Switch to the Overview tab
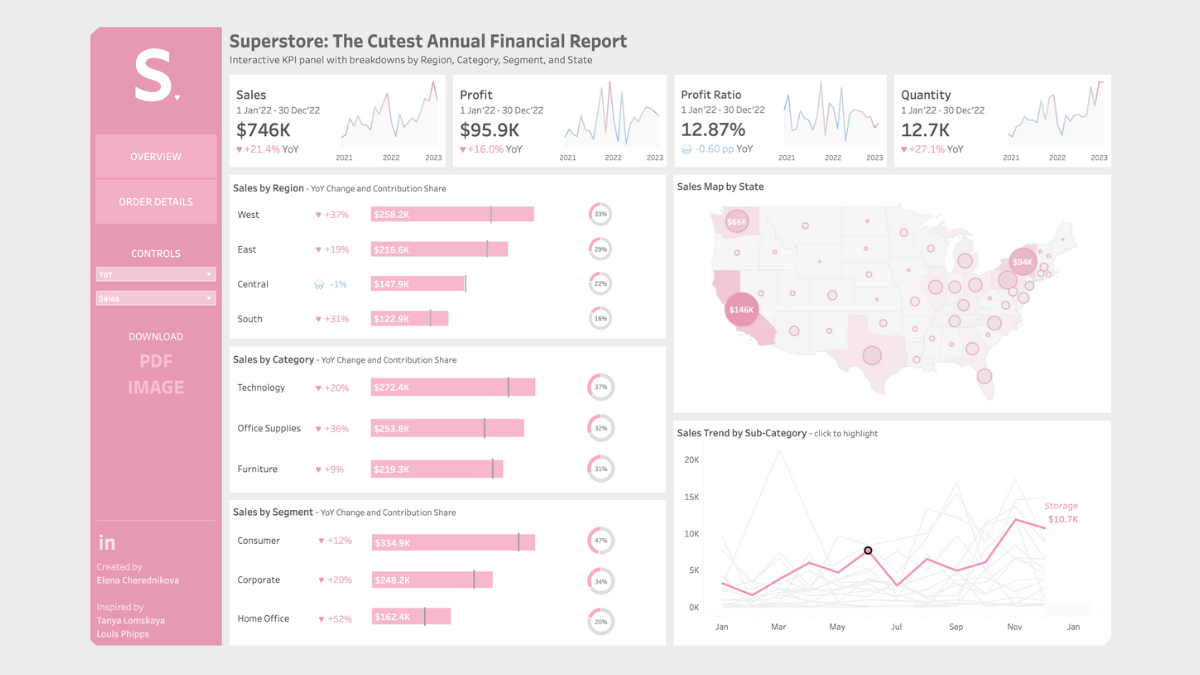The image size is (1200, 675). (155, 157)
